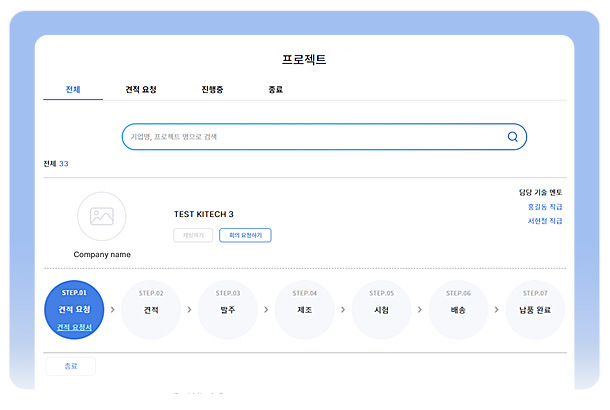Open the 진행중 tab
The image size is (610, 410).
click(212, 89)
